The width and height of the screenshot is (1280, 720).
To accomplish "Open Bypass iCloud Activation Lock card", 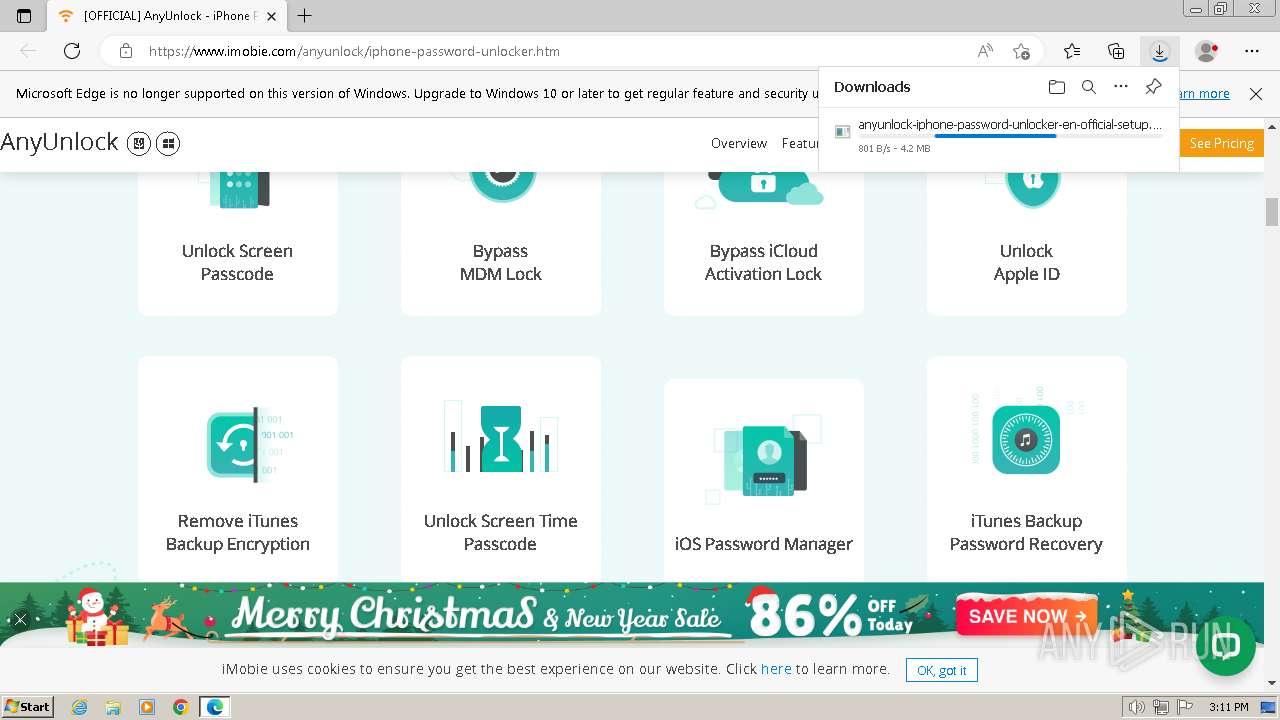I will tap(764, 243).
